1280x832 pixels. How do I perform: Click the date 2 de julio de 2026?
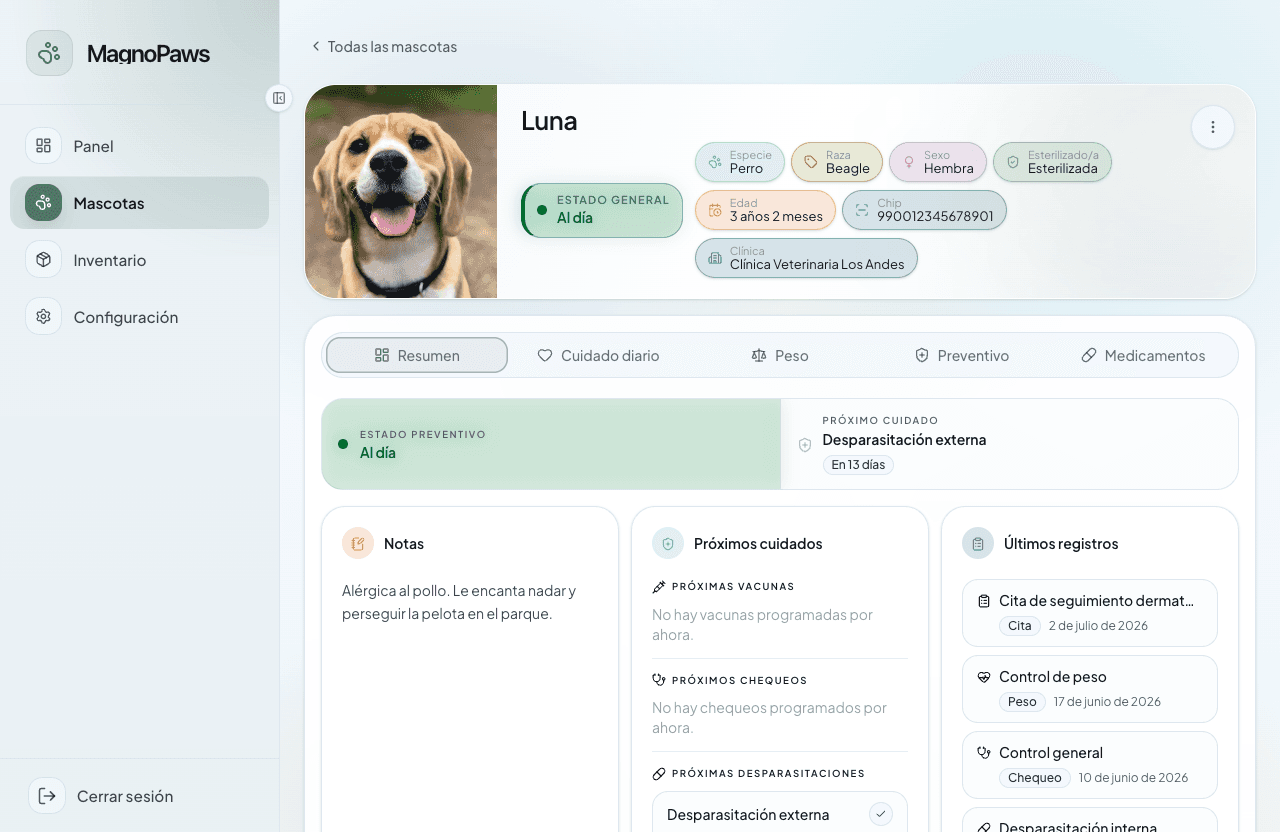click(x=1098, y=626)
